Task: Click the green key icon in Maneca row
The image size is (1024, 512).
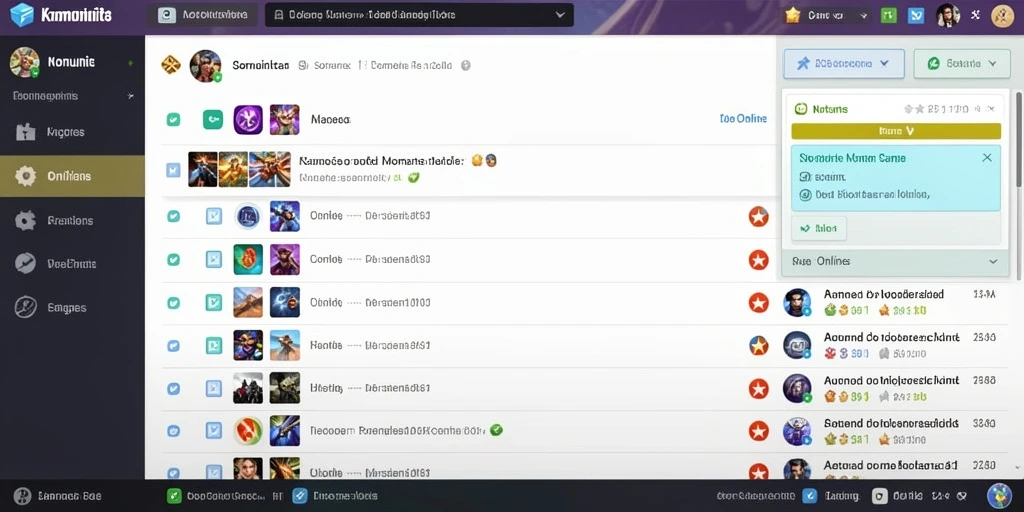Action: pos(213,120)
